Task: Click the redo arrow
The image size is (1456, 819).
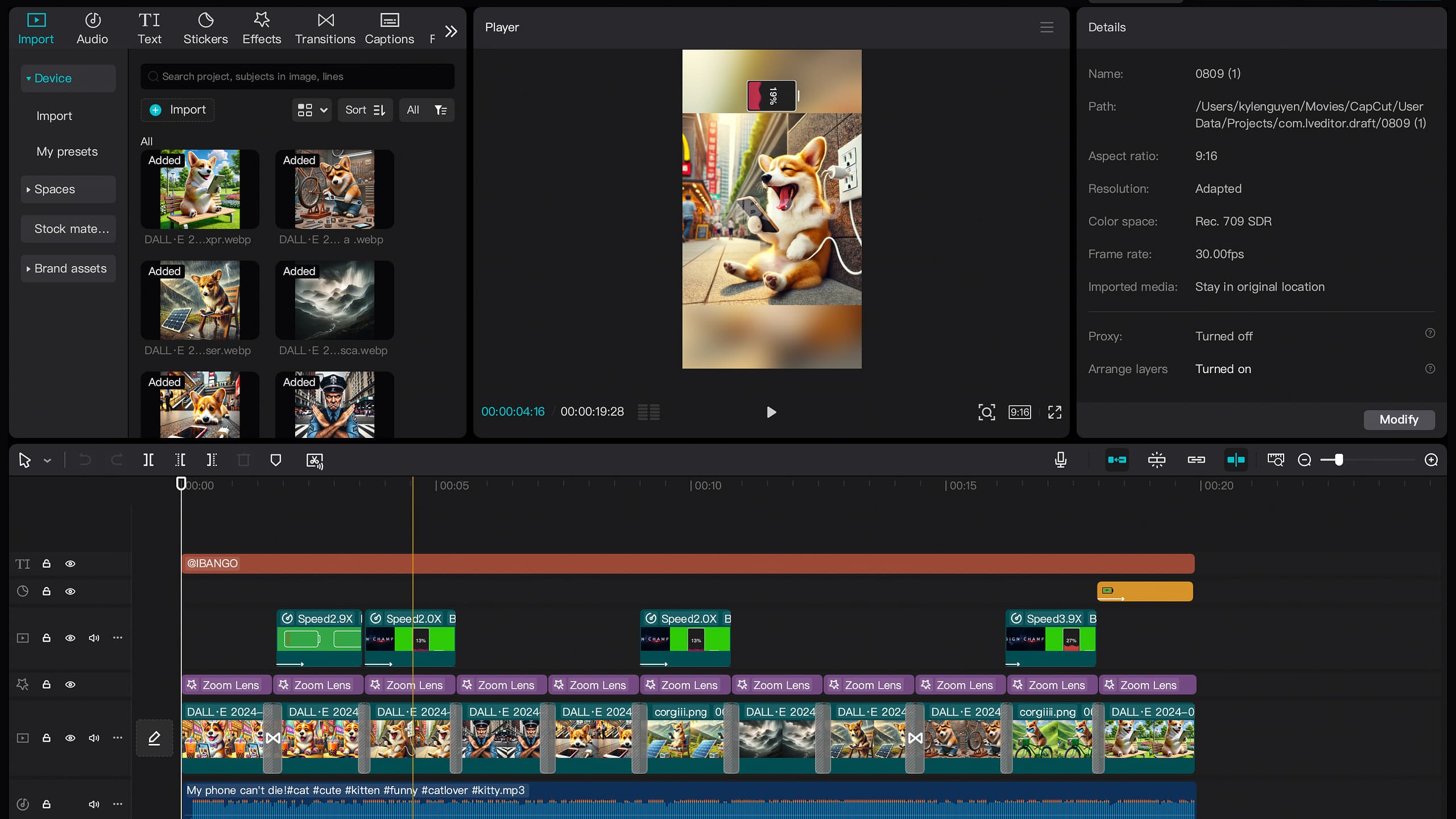Action: point(117,460)
